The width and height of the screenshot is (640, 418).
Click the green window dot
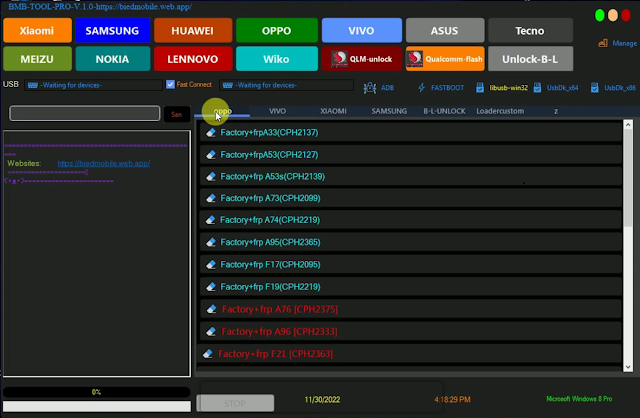[x=600, y=16]
